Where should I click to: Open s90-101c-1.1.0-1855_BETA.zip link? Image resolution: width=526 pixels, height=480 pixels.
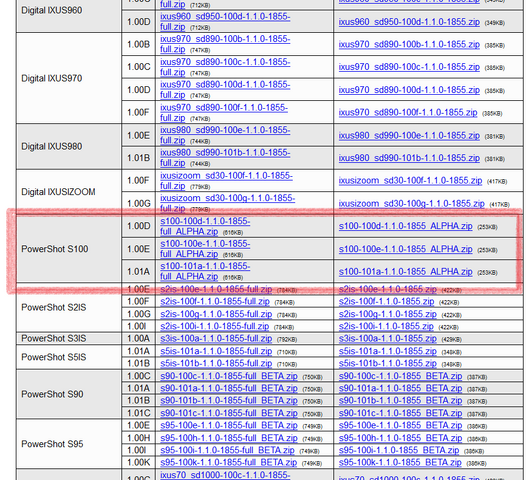pos(400,413)
